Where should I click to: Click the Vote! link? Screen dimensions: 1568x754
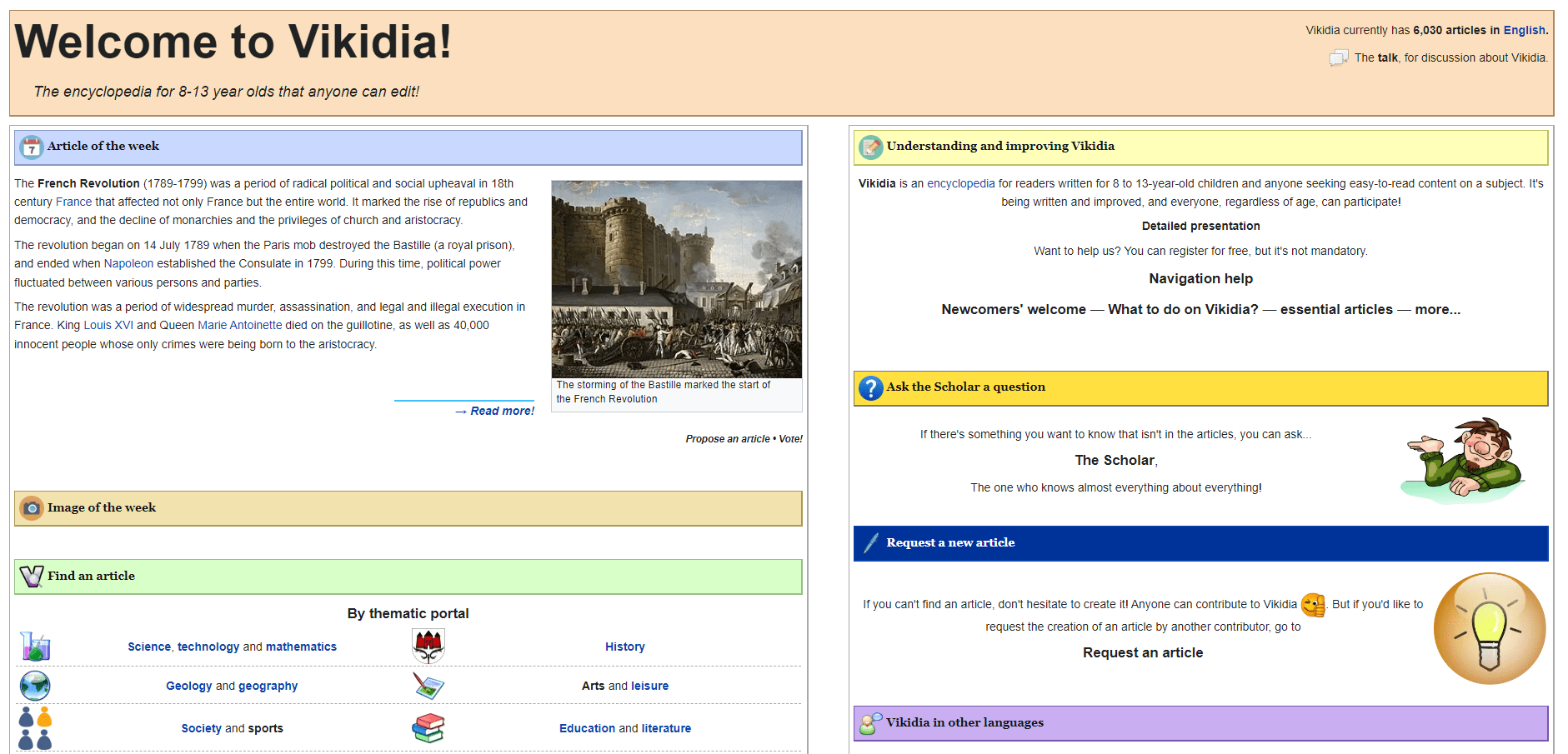[790, 439]
